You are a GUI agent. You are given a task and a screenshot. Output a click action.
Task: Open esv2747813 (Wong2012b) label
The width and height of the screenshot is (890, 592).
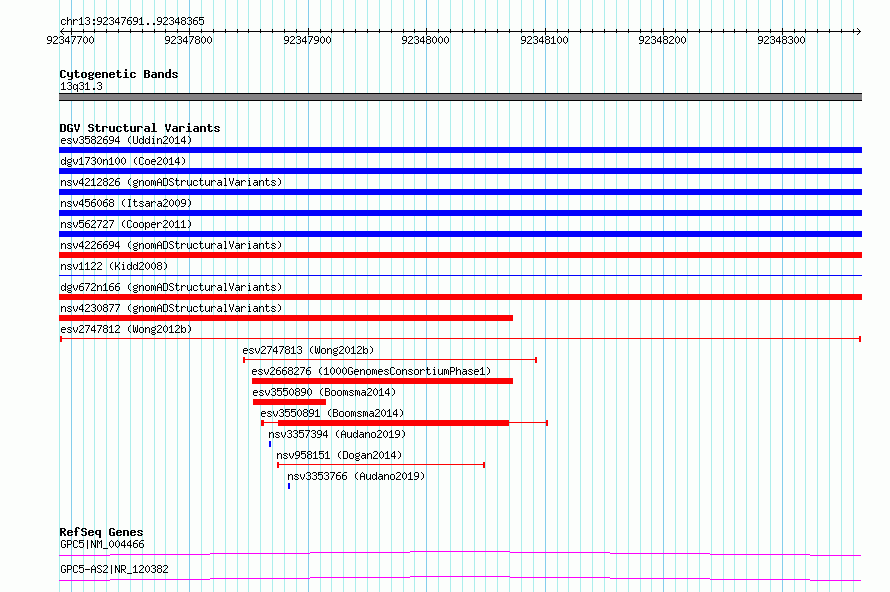[308, 350]
